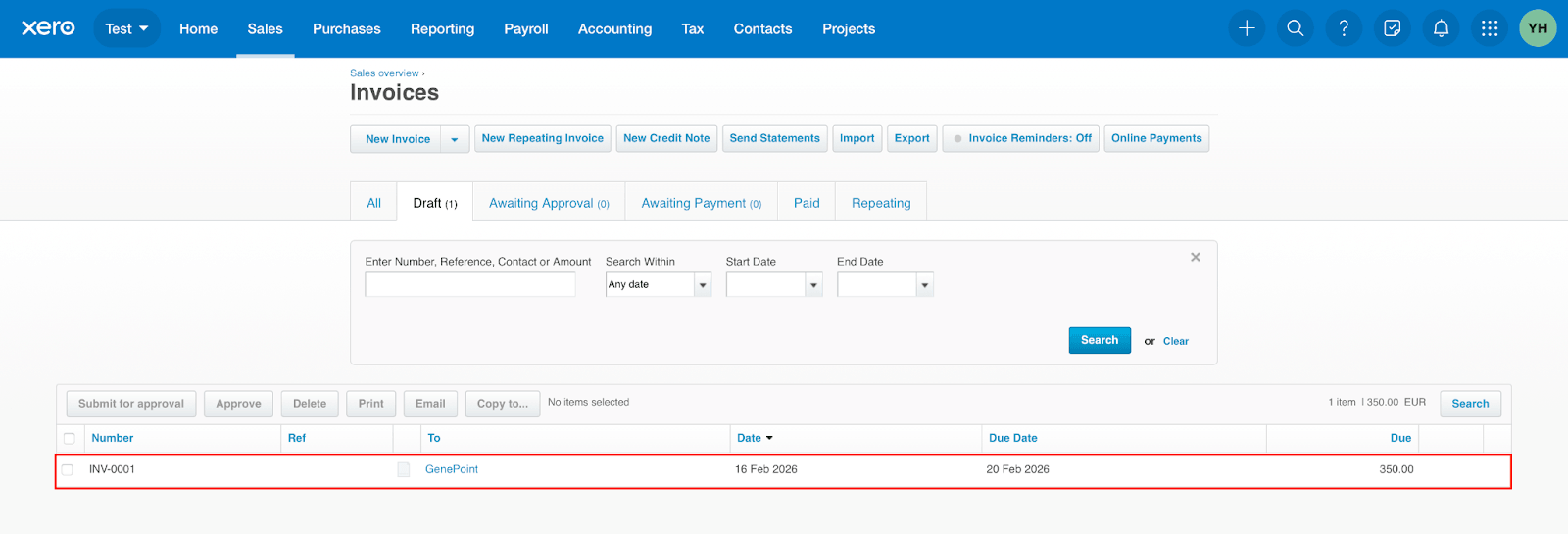Open the Sales overview breadcrumb link
Viewport: 1568px width, 534px height.
pos(384,73)
